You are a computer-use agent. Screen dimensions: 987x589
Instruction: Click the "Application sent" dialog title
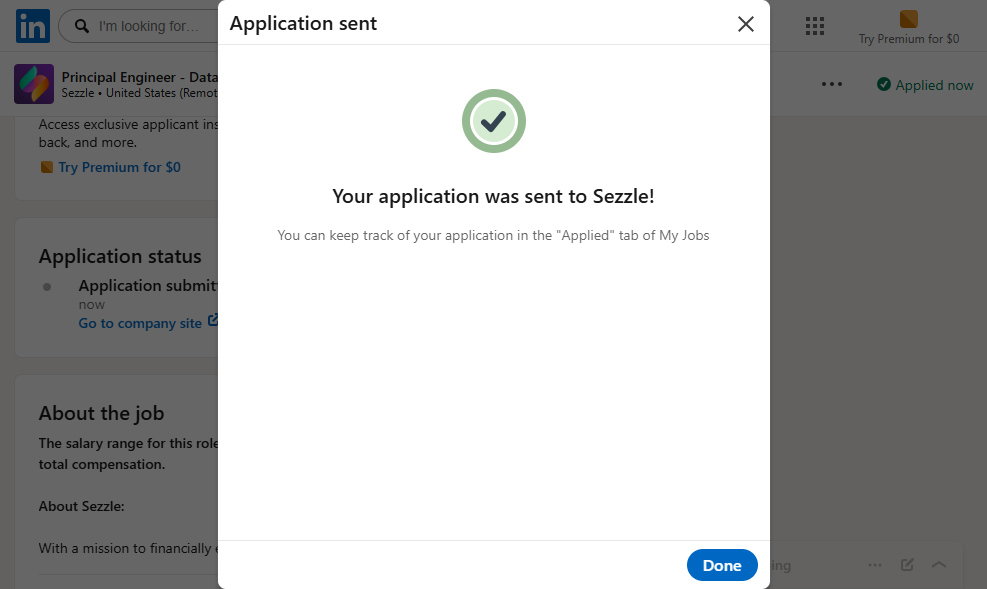coord(303,24)
